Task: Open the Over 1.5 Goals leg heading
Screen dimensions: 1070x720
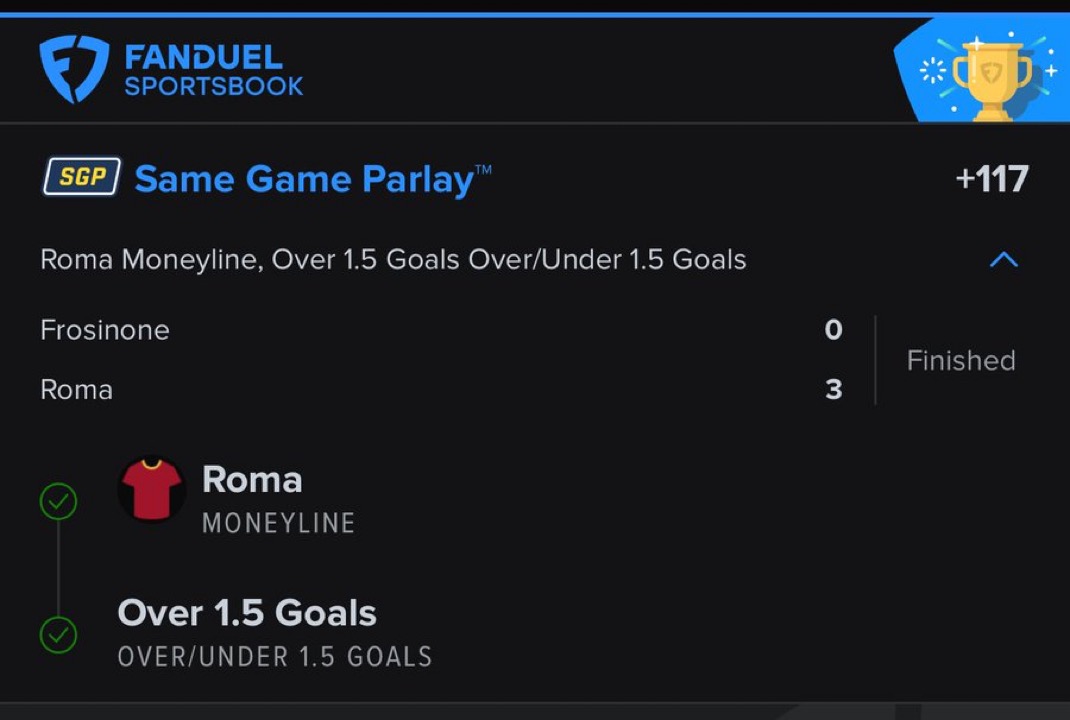Action: (247, 613)
